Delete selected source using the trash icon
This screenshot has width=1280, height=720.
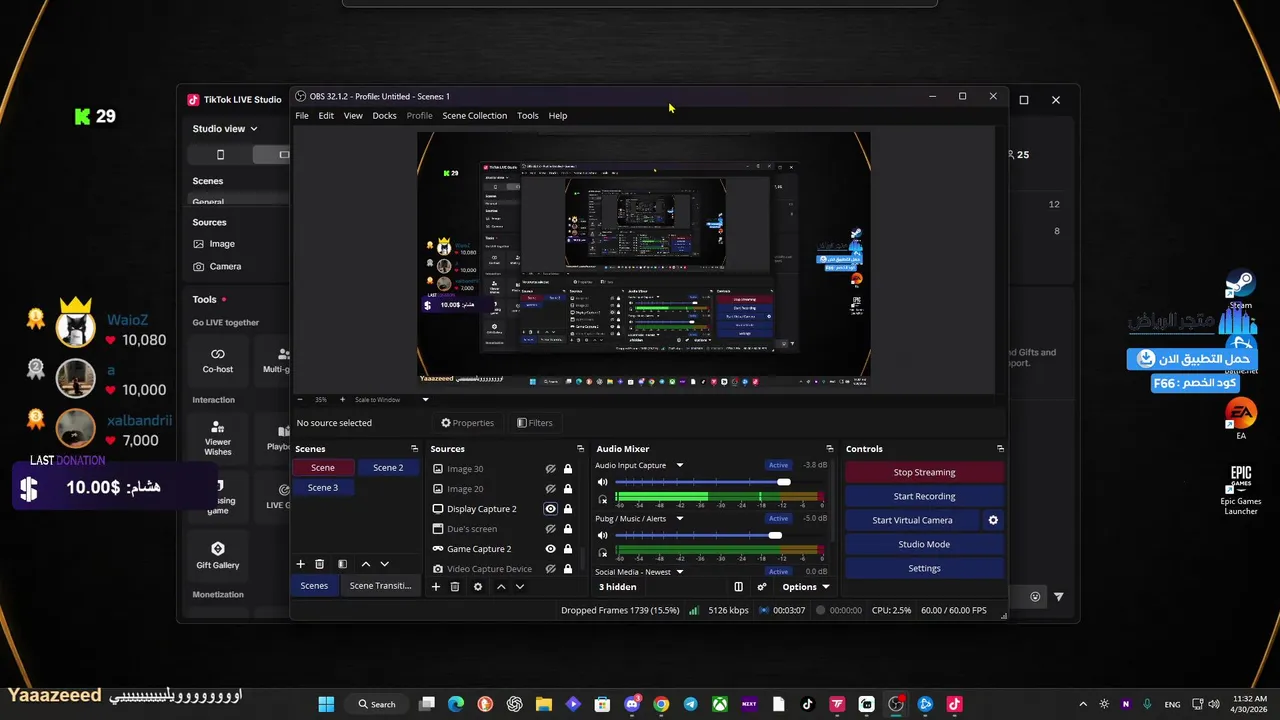pos(454,587)
